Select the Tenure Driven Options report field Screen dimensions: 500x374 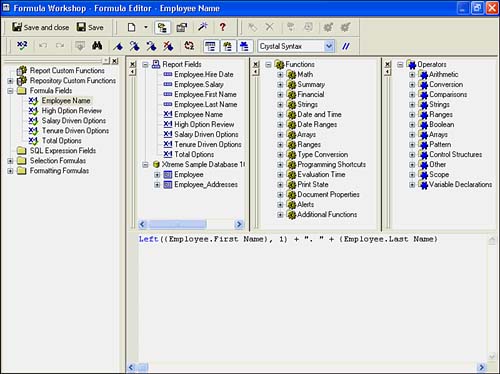(208, 144)
